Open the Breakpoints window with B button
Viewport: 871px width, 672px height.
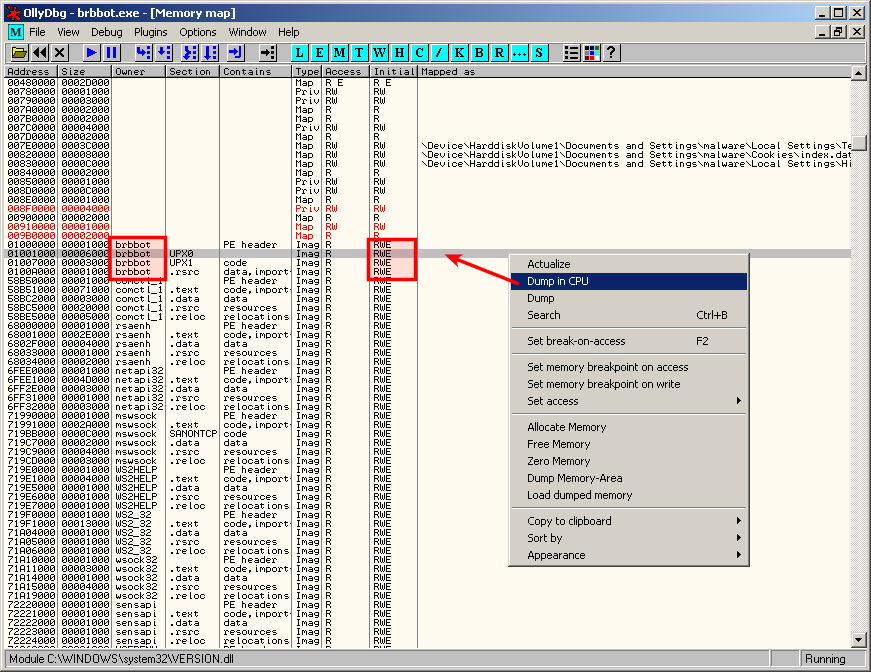[480, 52]
